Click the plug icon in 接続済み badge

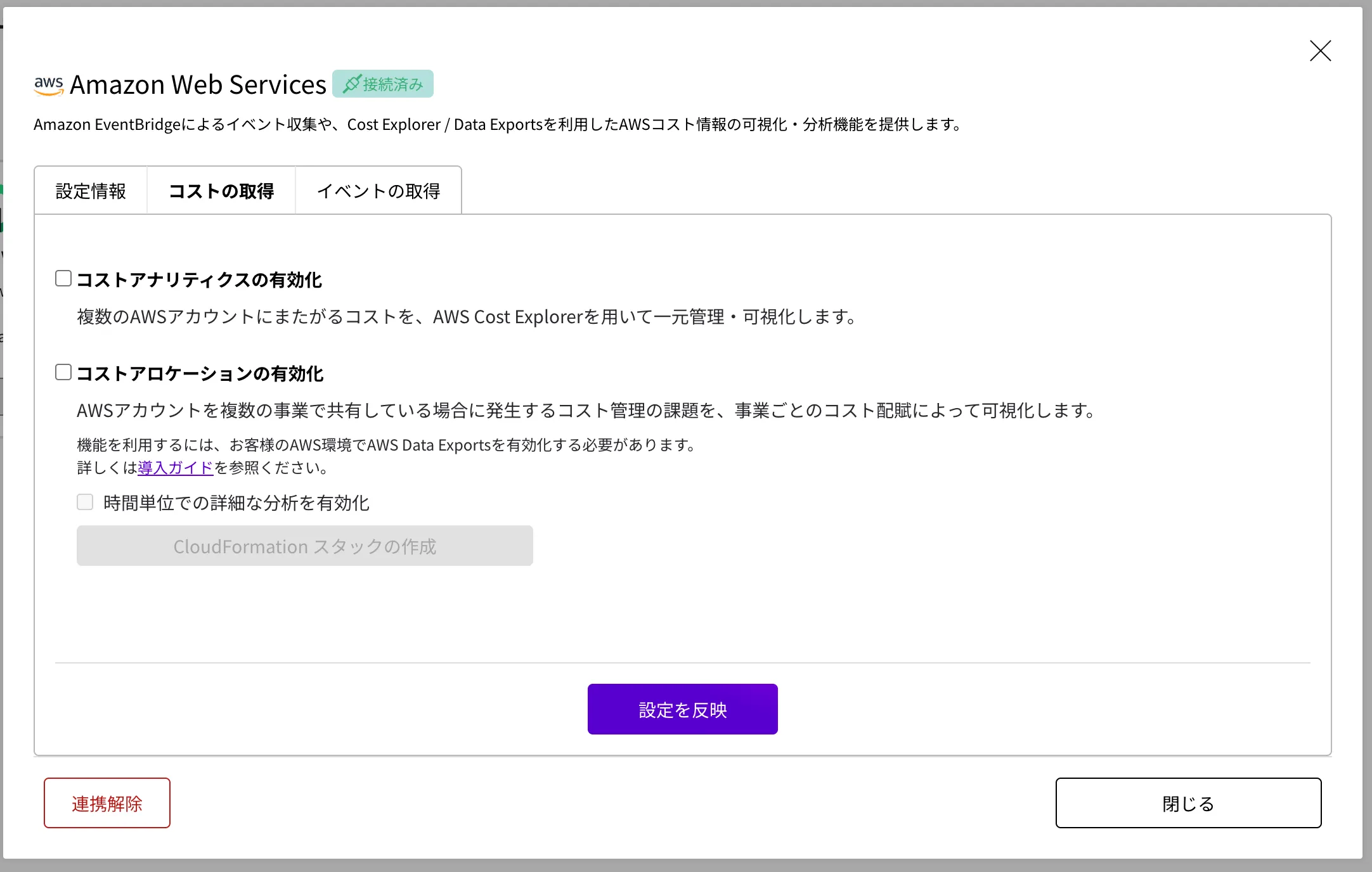click(352, 84)
